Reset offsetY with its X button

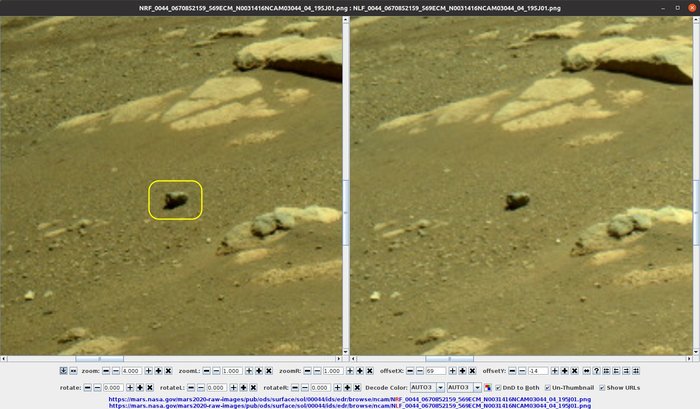(x=575, y=371)
